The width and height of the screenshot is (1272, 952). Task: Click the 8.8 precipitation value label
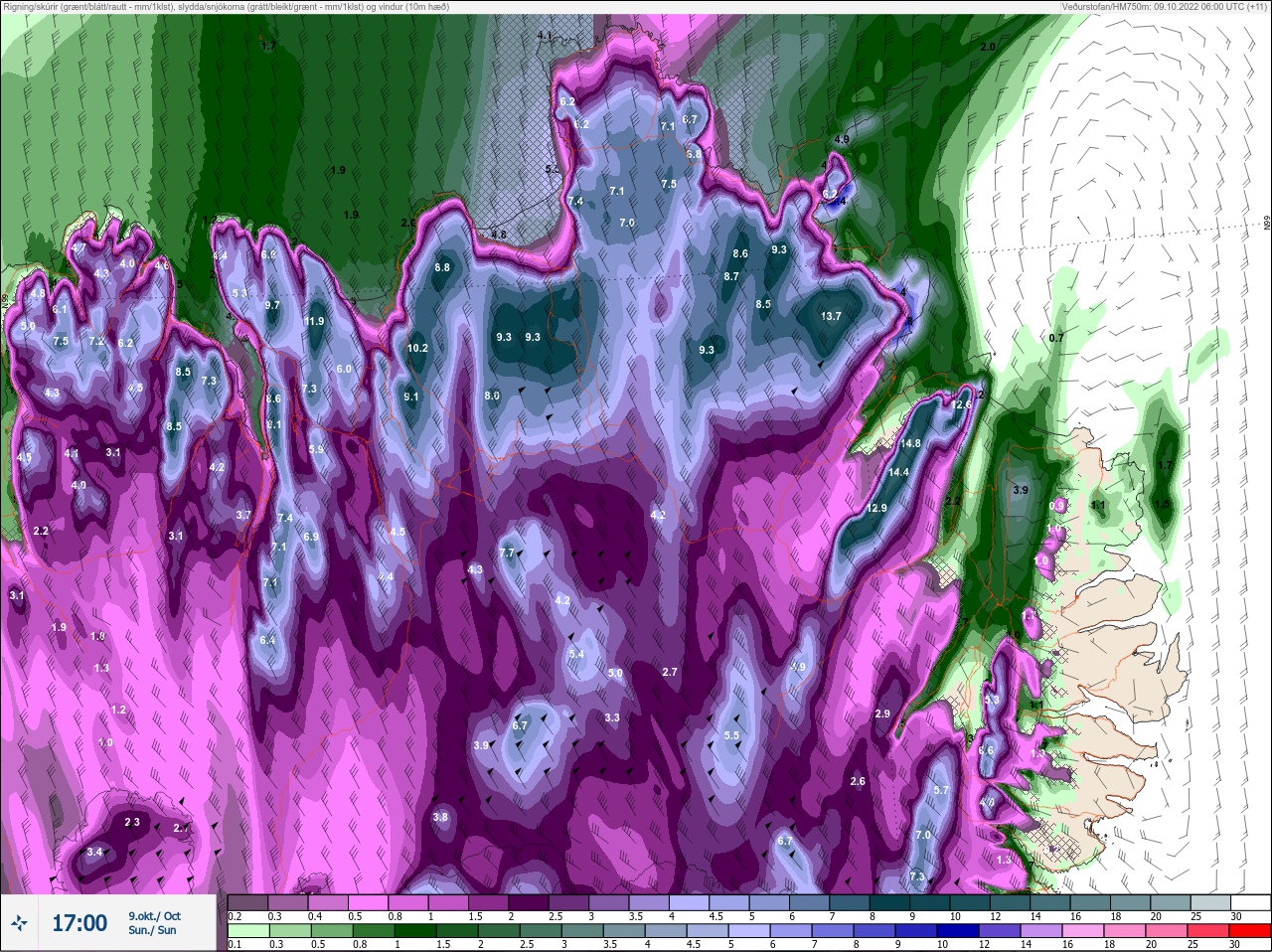pos(442,267)
